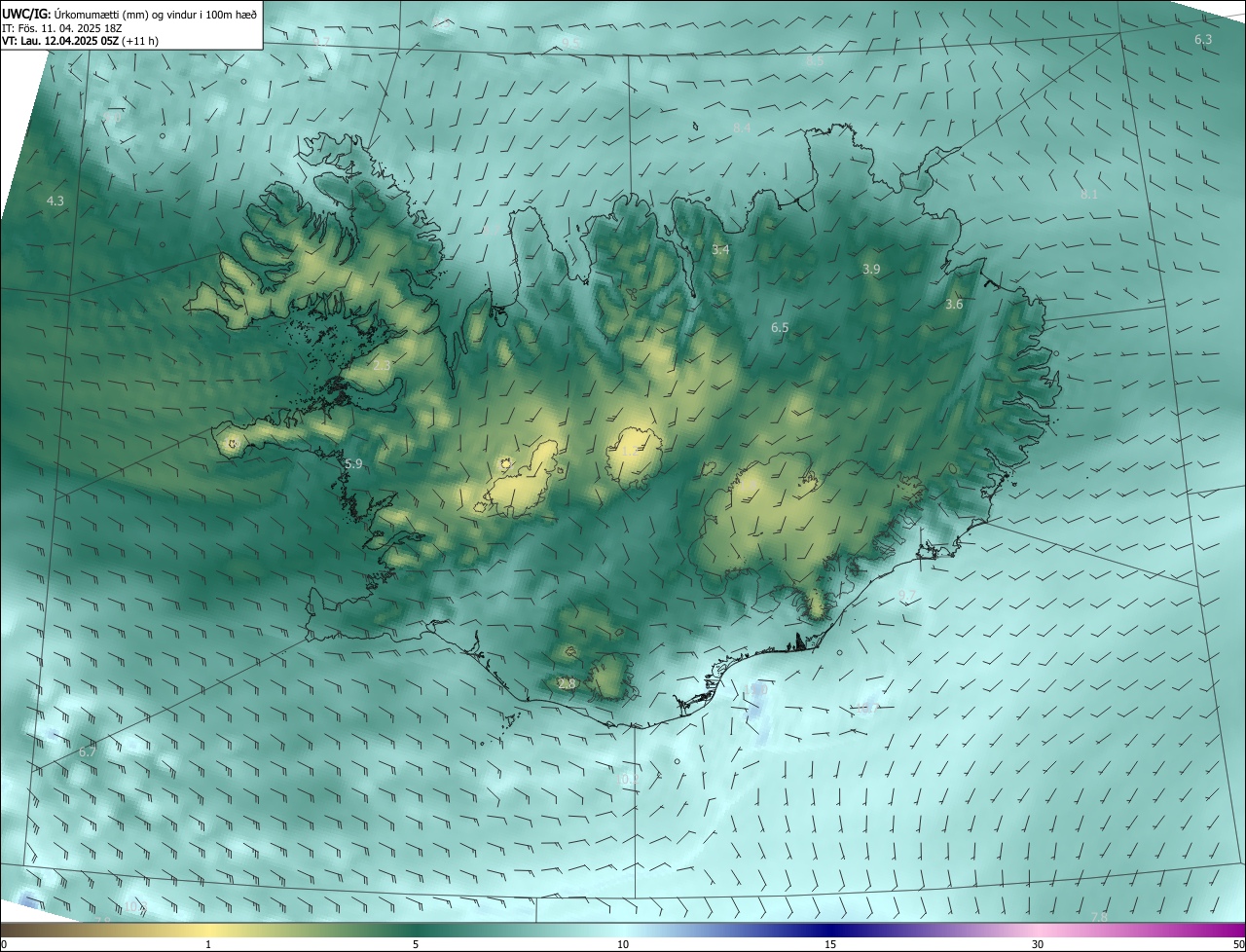Click the 8.4 value on the map
This screenshot has height=952, width=1246.
(742, 128)
